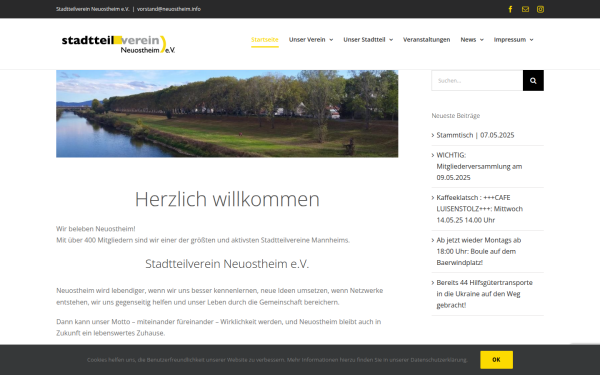Expand the Unser Verein menu chevron
Image resolution: width=600 pixels, height=375 pixels.
331,40
